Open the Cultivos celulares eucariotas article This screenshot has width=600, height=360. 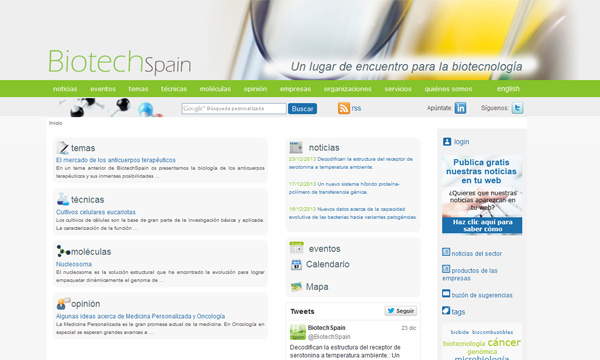click(96, 212)
